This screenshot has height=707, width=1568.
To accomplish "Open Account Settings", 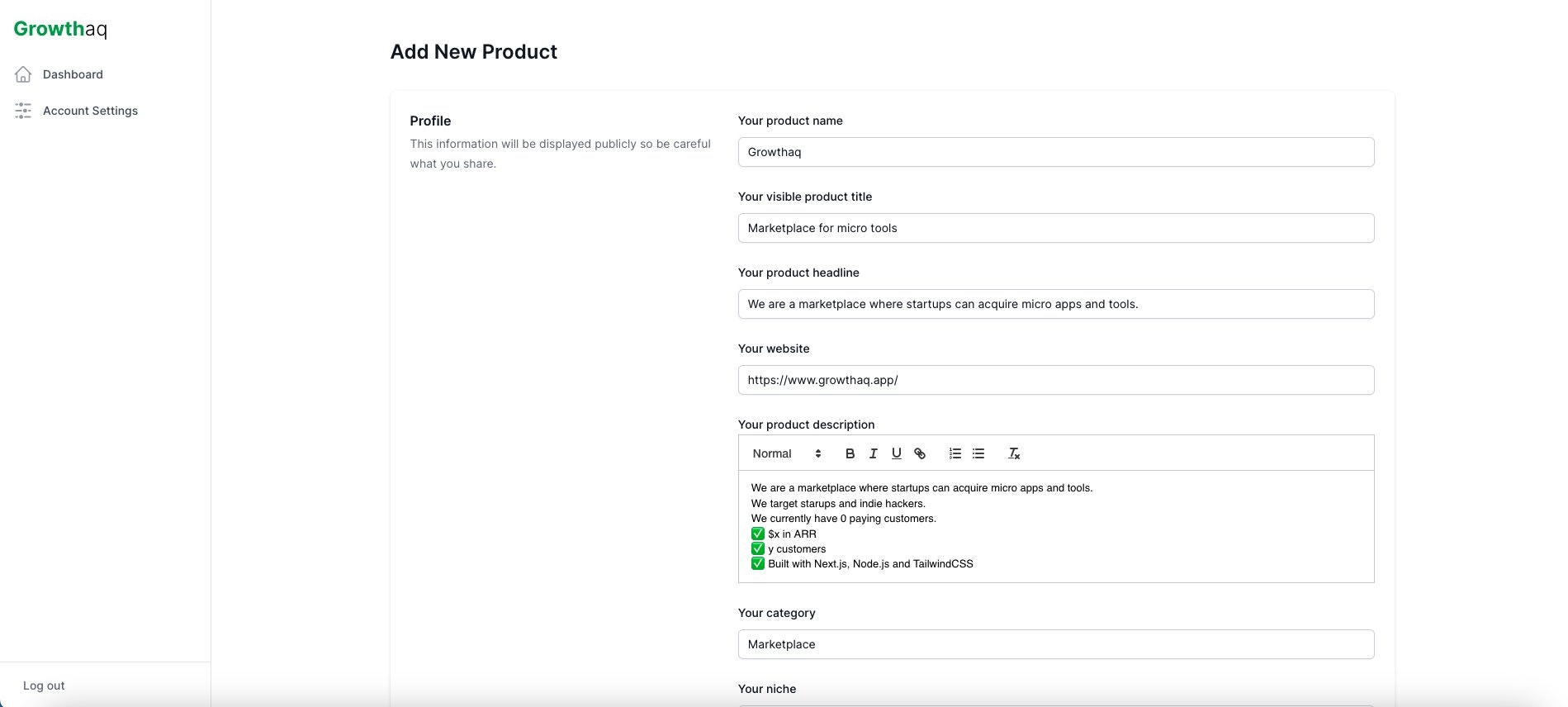I will [90, 111].
